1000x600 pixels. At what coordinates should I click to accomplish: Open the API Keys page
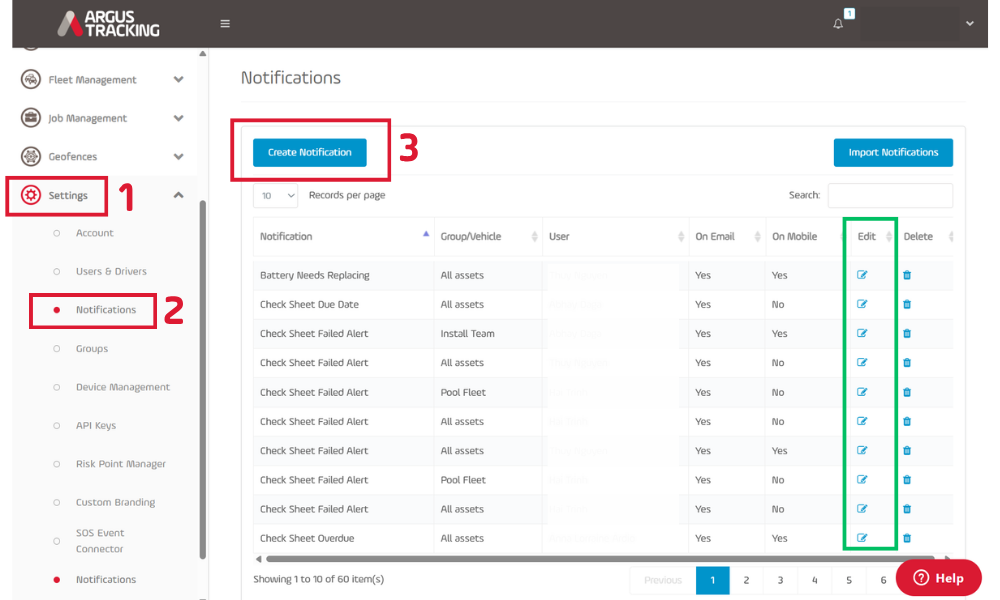pyautogui.click(x=96, y=425)
